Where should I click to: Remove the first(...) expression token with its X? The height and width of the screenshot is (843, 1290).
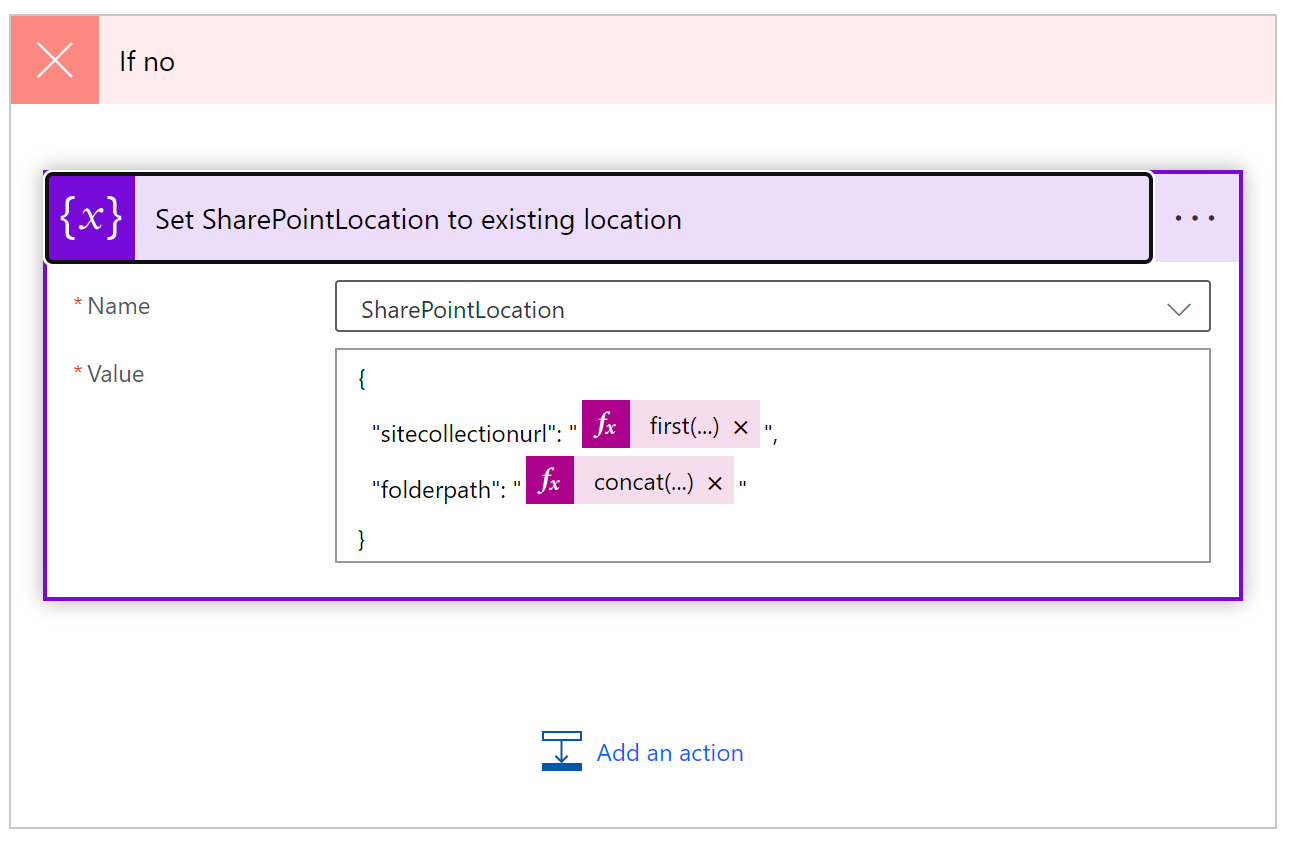point(741,427)
